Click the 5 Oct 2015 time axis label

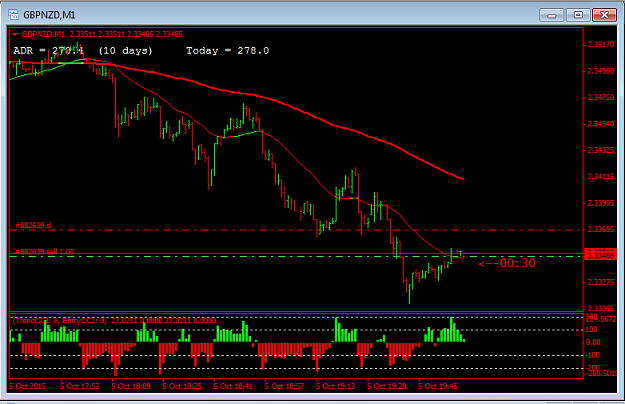[x=28, y=386]
